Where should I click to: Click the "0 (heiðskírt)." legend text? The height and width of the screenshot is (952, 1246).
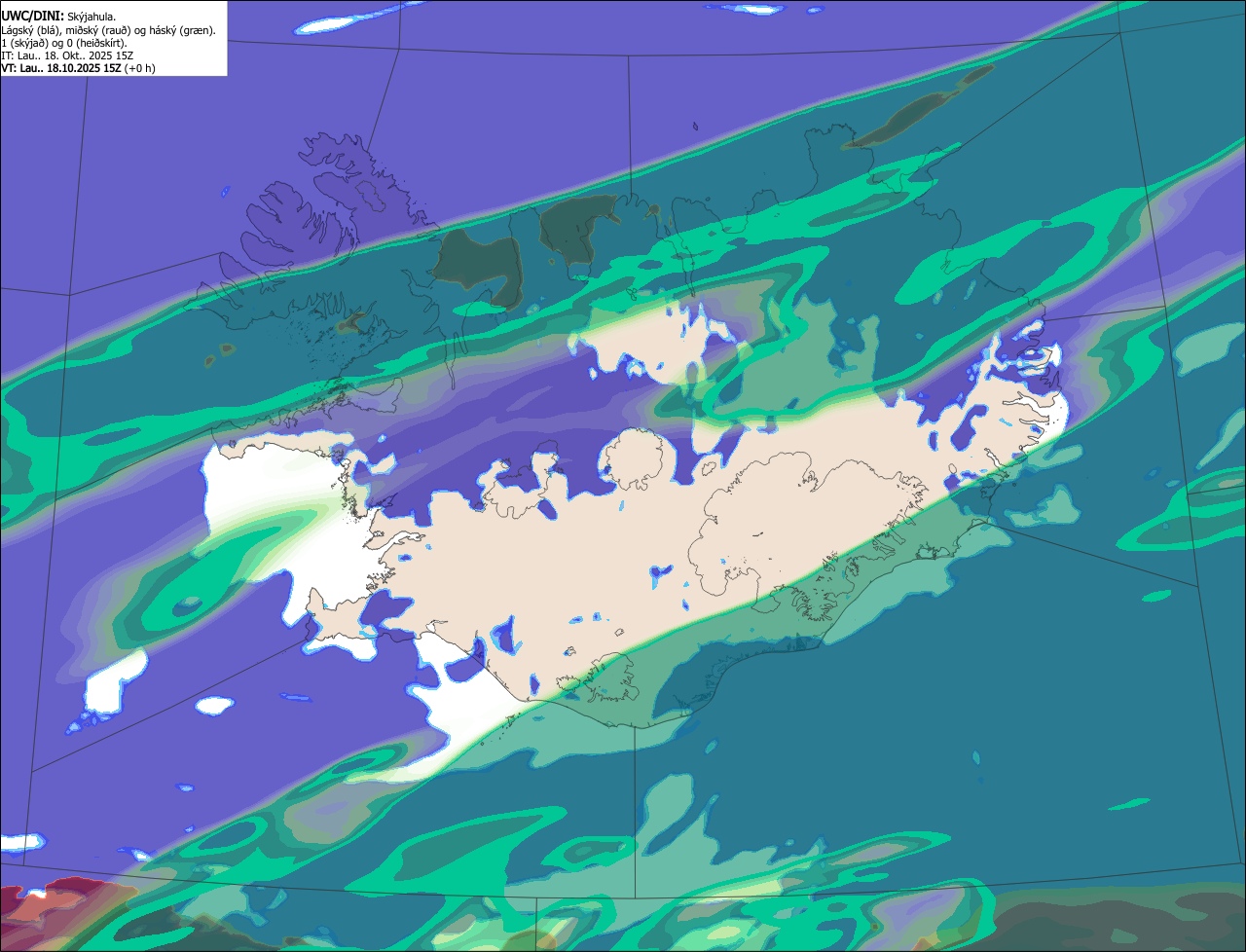[x=96, y=43]
